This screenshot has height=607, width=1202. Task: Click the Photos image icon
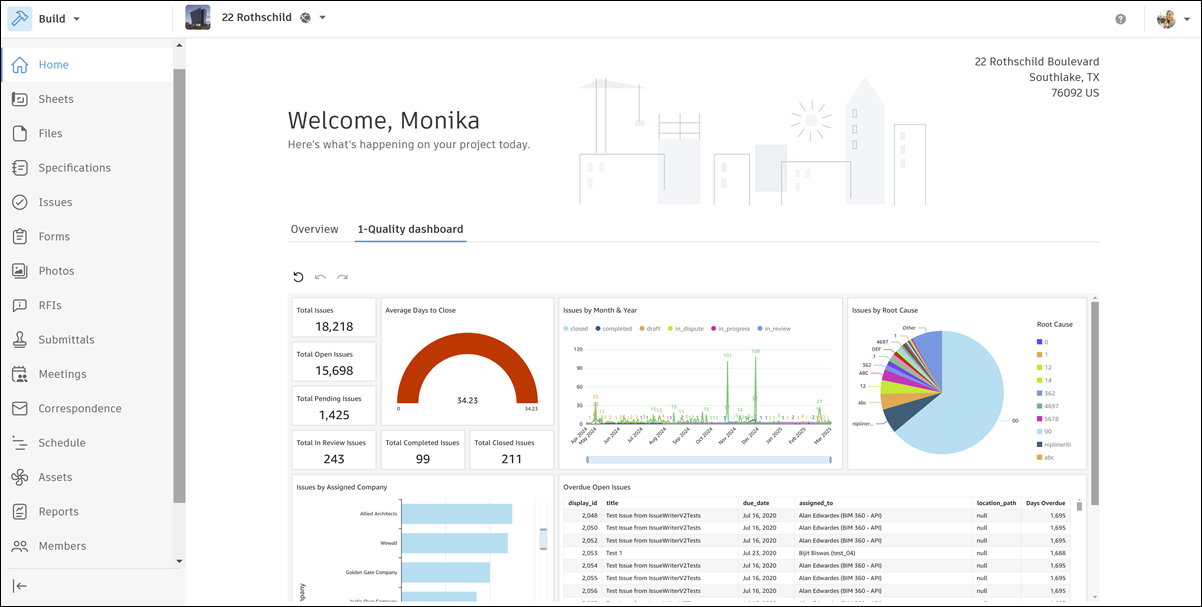pyautogui.click(x=19, y=271)
